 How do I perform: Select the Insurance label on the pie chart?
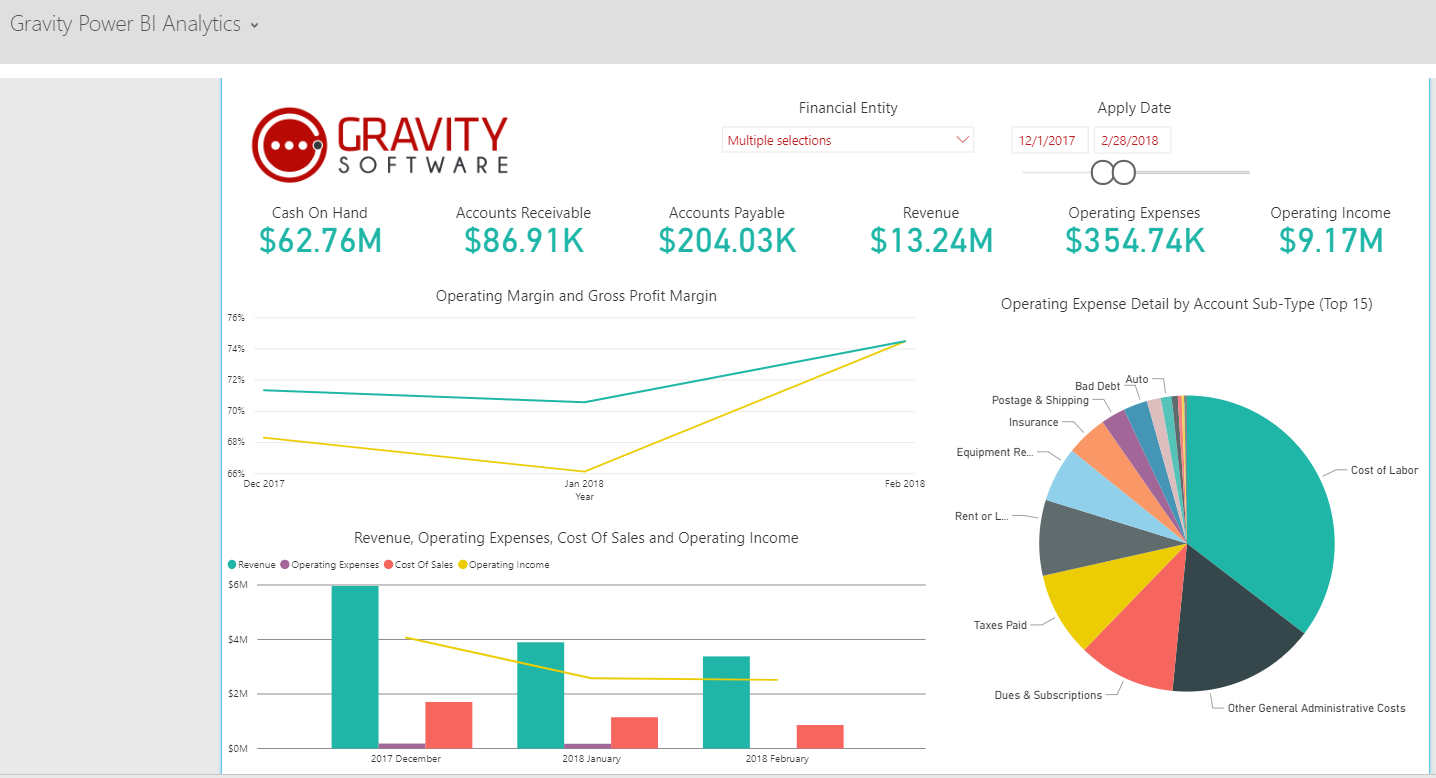pyautogui.click(x=1035, y=422)
